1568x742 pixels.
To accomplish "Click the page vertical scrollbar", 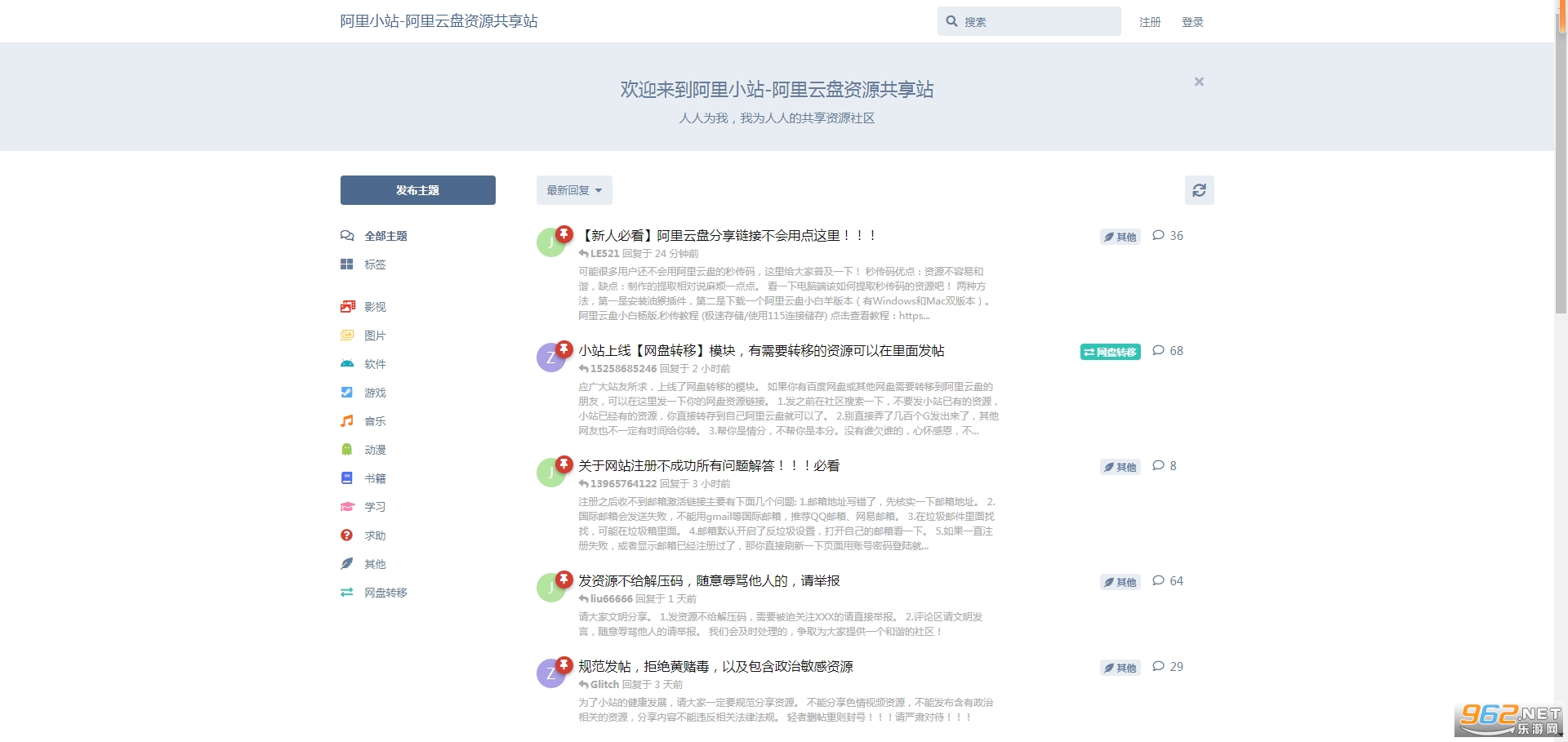I will [x=1561, y=163].
